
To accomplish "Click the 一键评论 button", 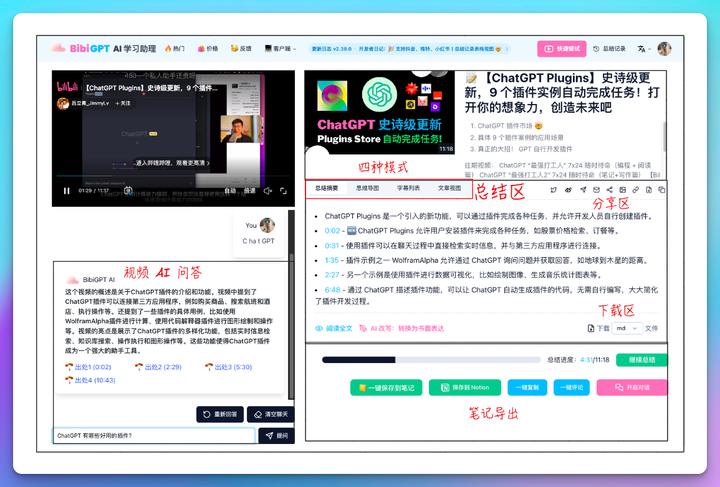I will coord(572,387).
